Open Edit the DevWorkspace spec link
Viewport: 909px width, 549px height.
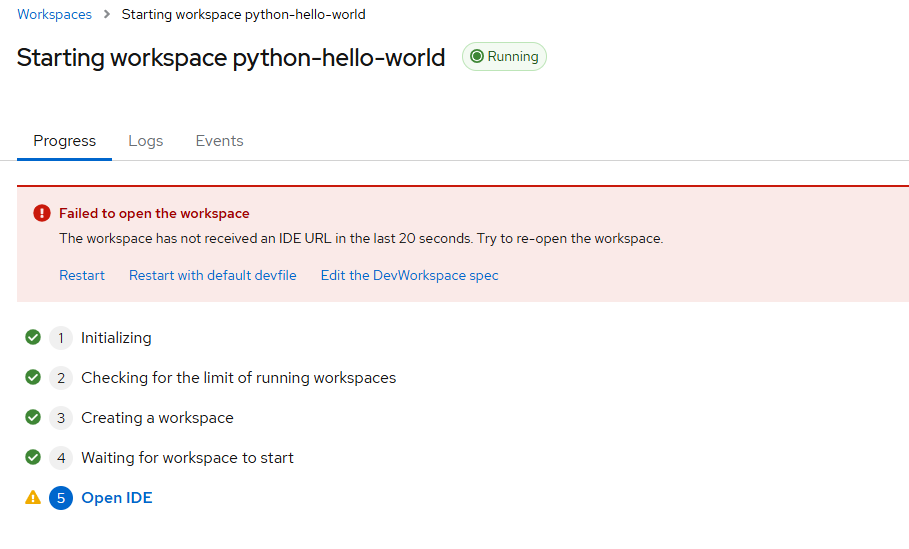(409, 275)
